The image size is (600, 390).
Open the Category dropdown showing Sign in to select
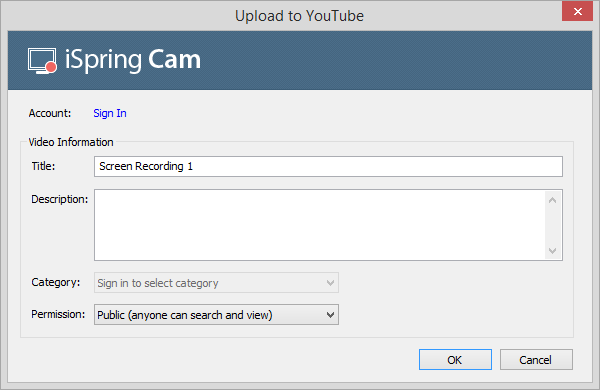tap(216, 283)
